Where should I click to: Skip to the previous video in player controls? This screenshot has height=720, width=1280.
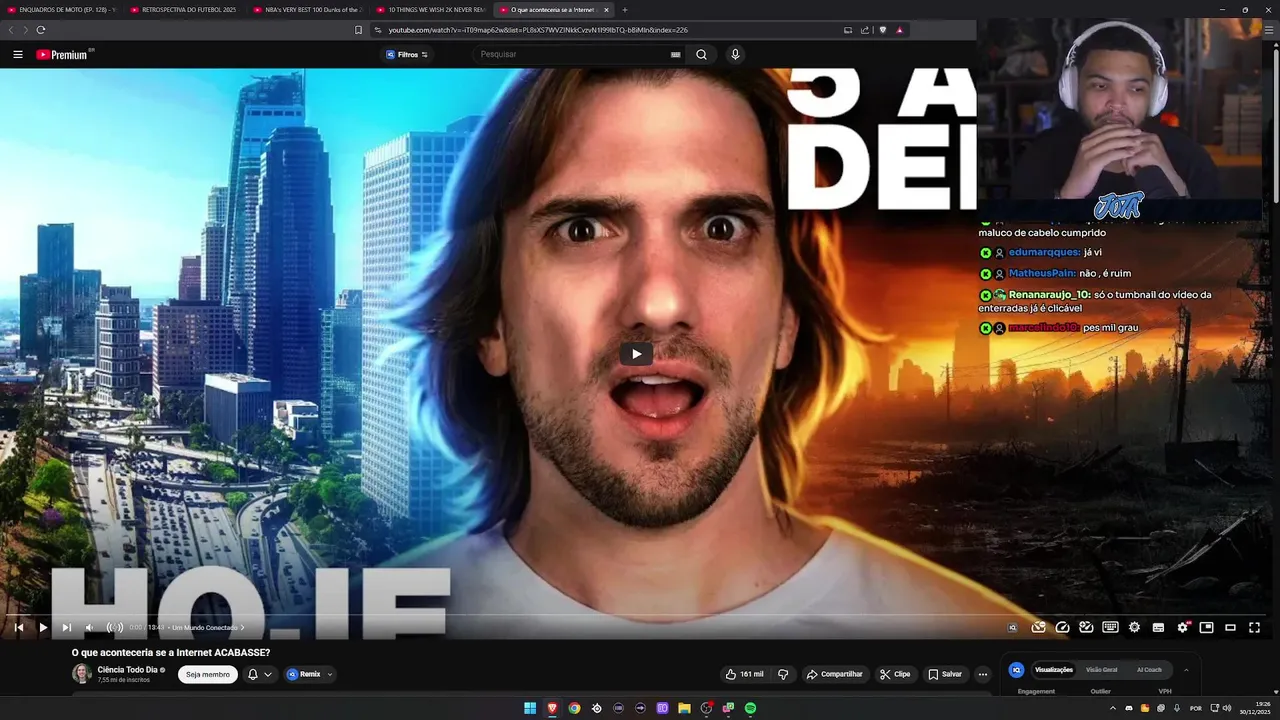click(18, 627)
